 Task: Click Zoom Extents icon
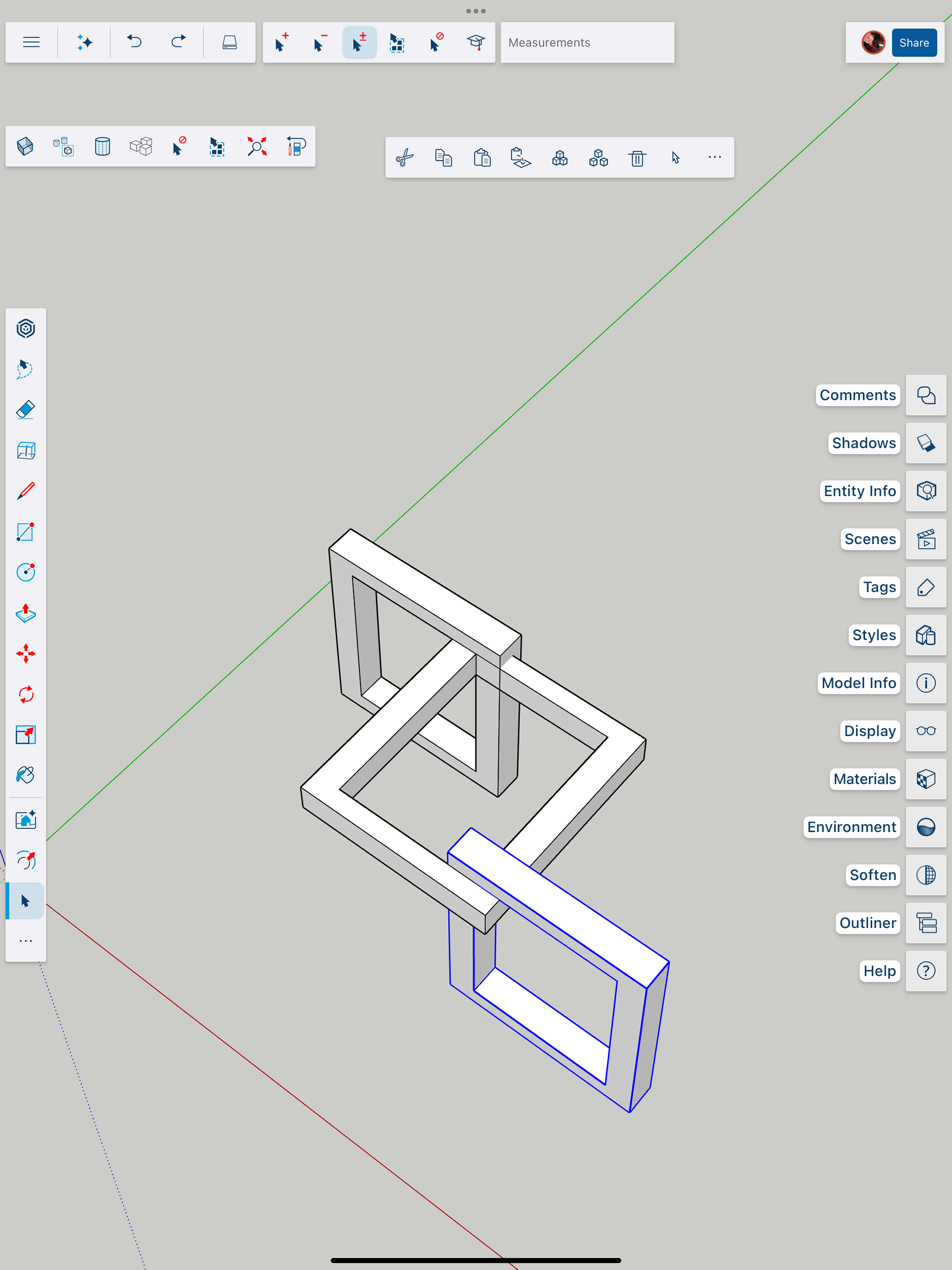coord(256,146)
